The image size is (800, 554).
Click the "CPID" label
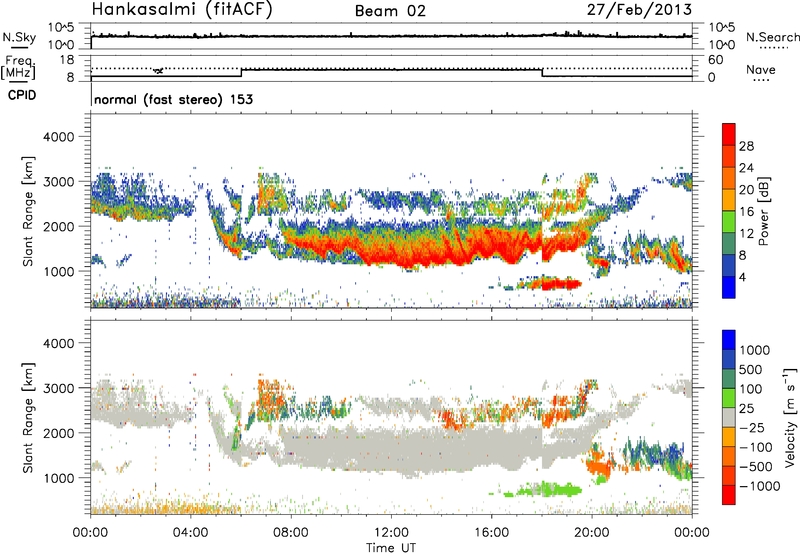[x=22, y=95]
